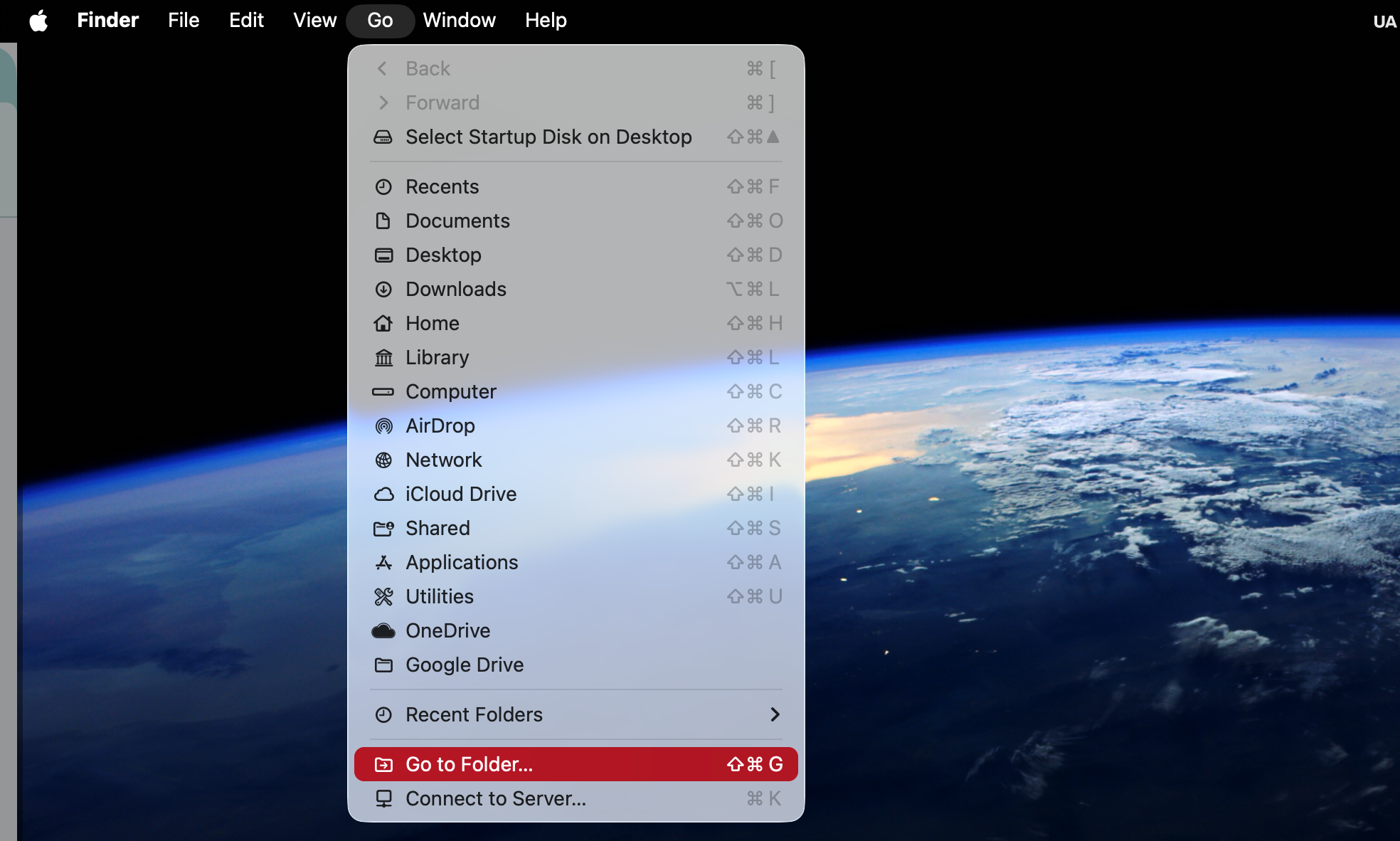Open Library from the Go menu

[576, 357]
